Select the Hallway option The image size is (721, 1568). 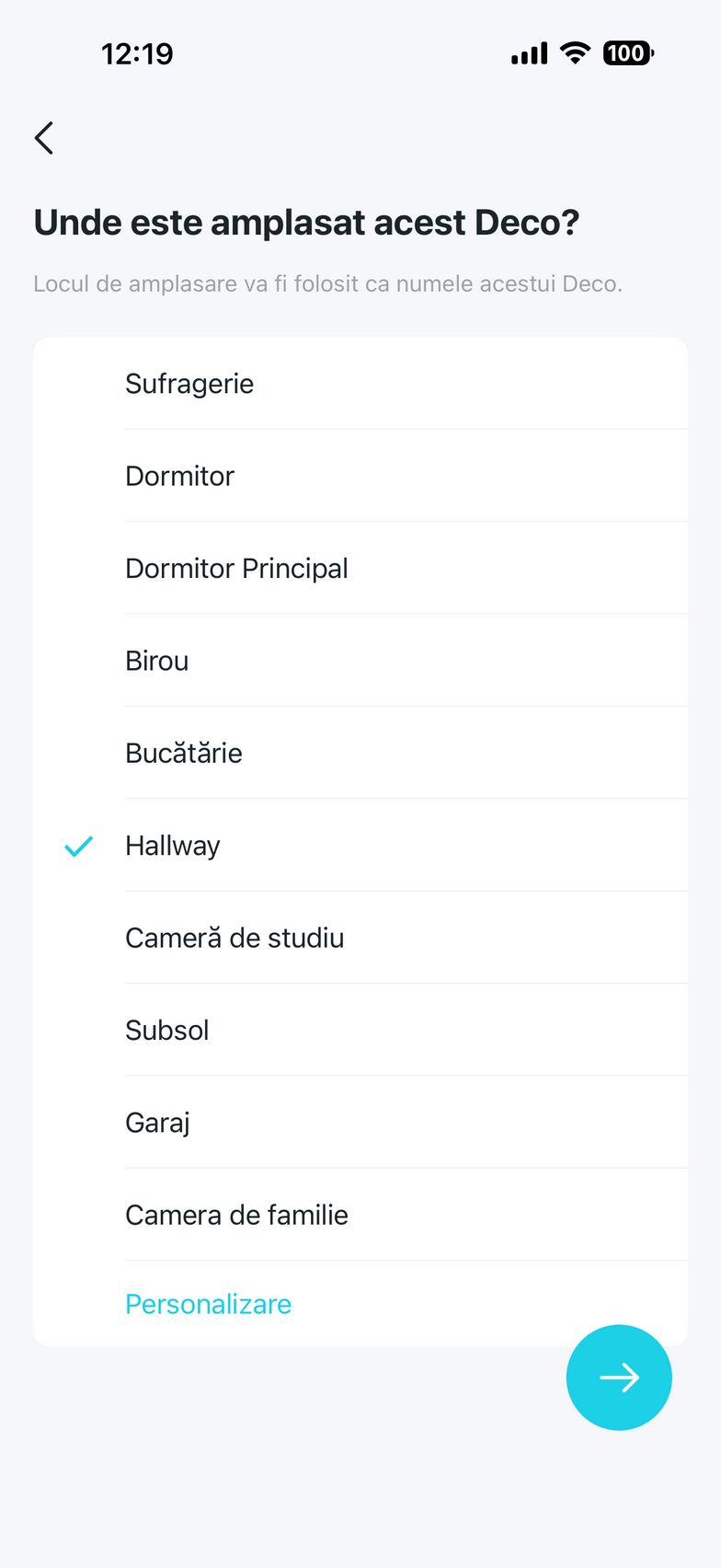[x=173, y=846]
